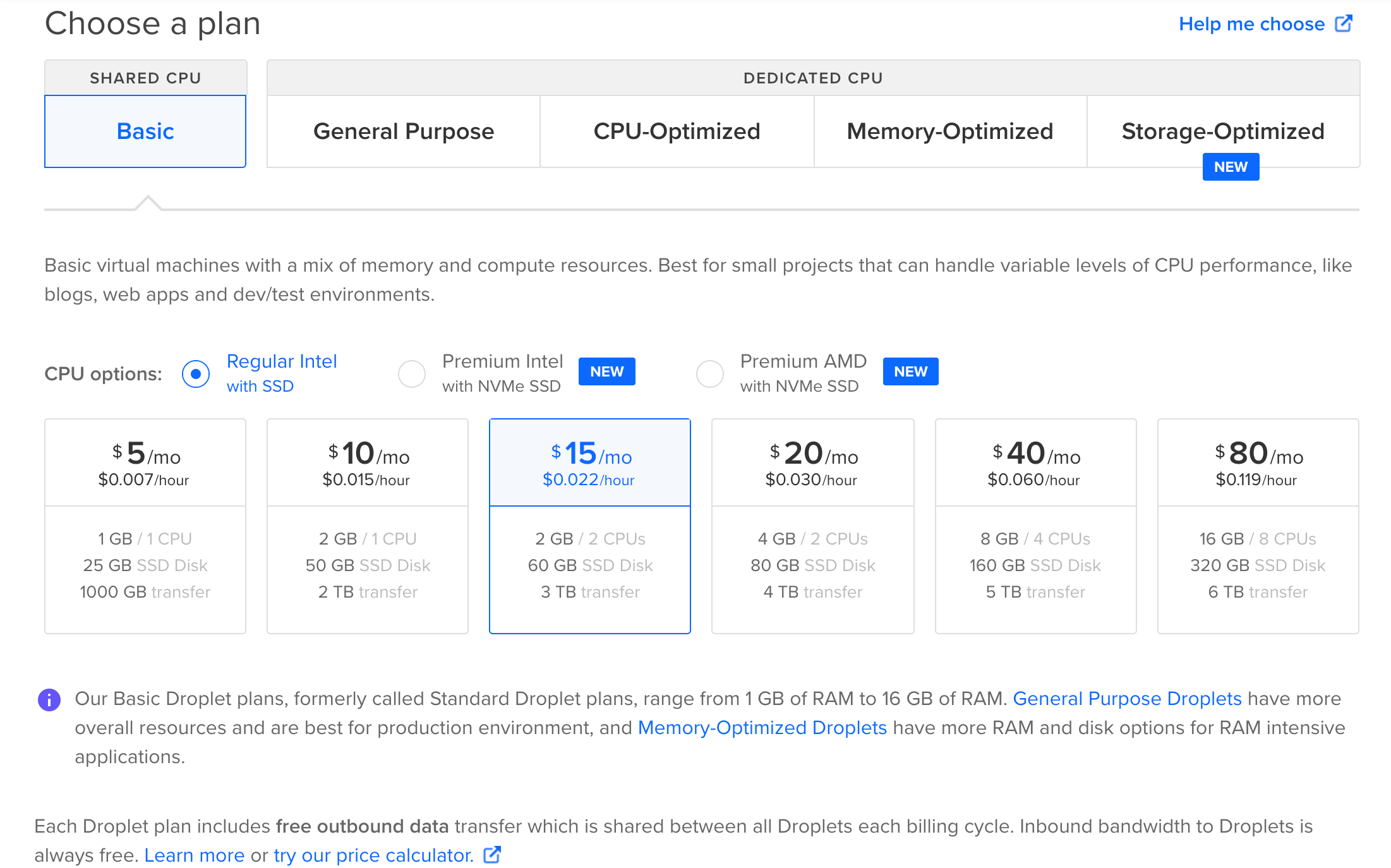Click the Learn more link
The height and width of the screenshot is (868, 1391).
tap(195, 854)
